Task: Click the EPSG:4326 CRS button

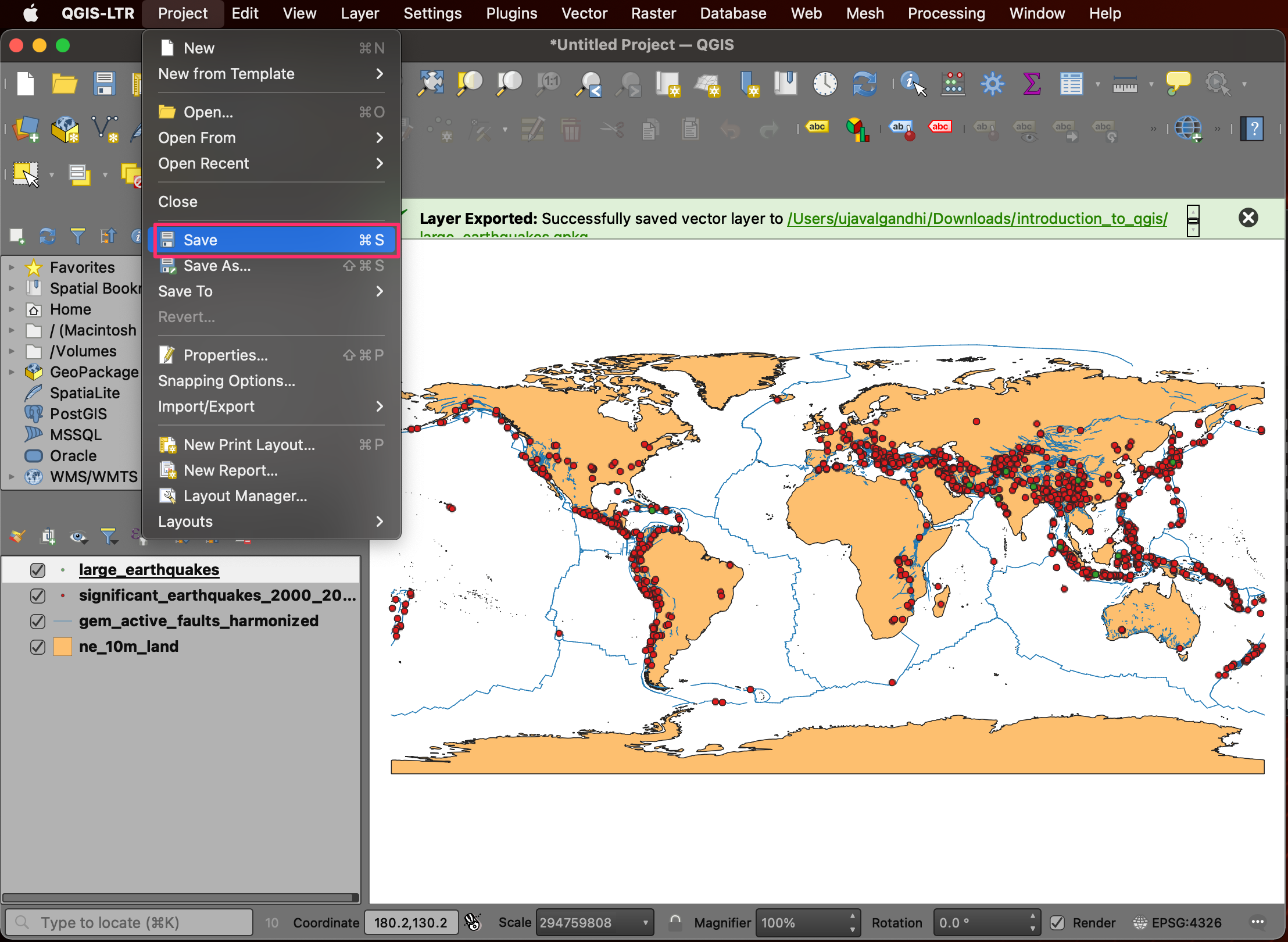Action: [x=1178, y=923]
